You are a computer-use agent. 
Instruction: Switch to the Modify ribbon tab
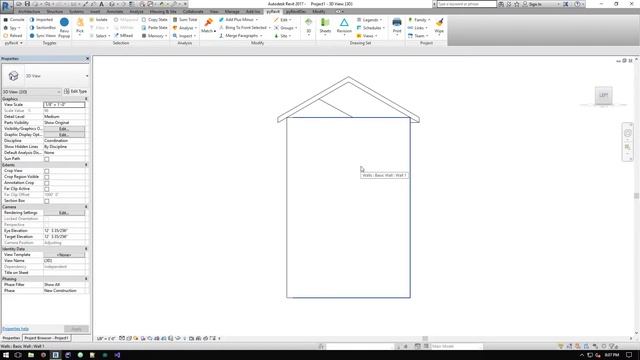click(319, 11)
